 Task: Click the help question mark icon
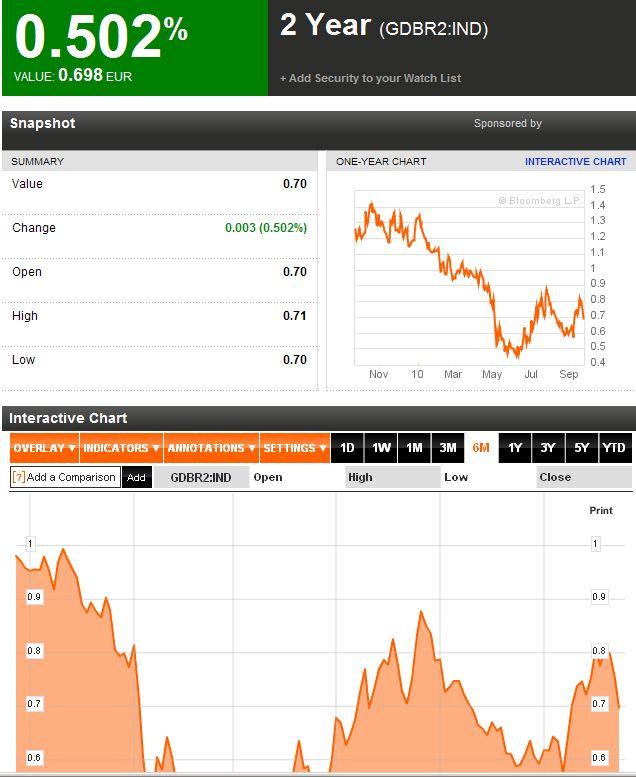click(x=18, y=477)
